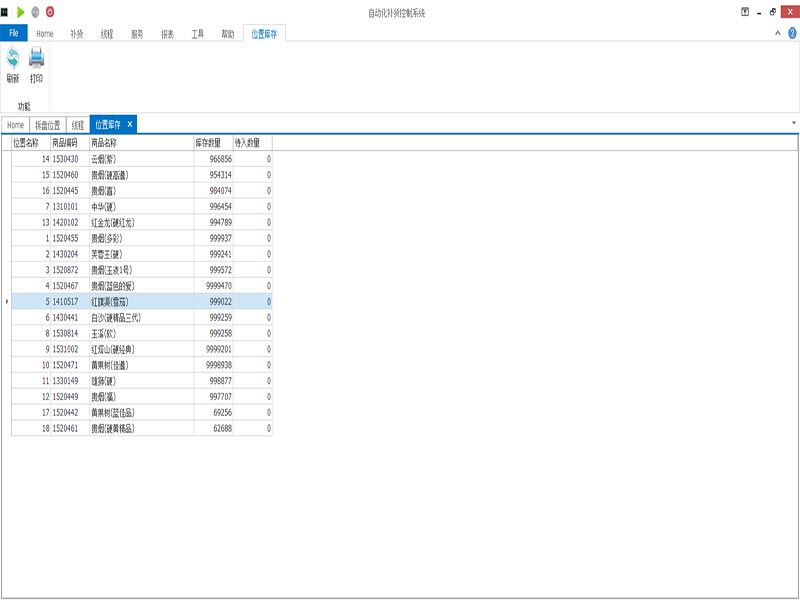This screenshot has height=600, width=800.
Task: Select the 黄果树(蓝佳品) product row
Action: coord(140,412)
